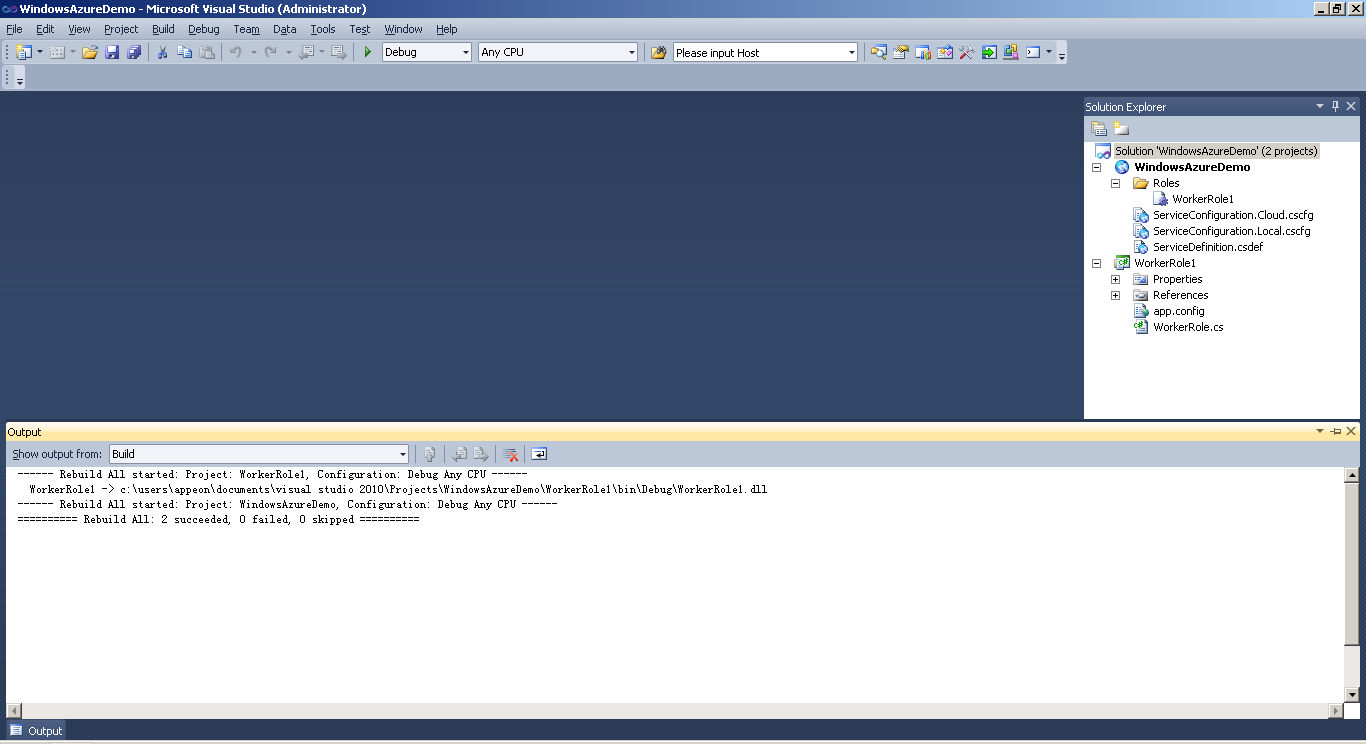This screenshot has height=744, width=1366.
Task: Open the Debug menu
Action: (204, 29)
